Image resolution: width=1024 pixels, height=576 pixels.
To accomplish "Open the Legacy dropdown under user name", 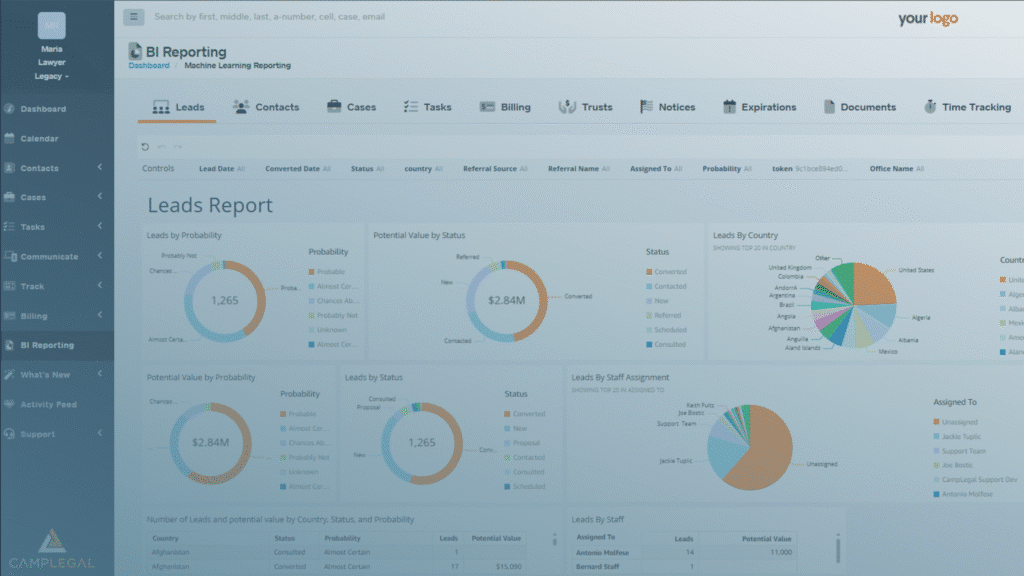I will coord(51,77).
